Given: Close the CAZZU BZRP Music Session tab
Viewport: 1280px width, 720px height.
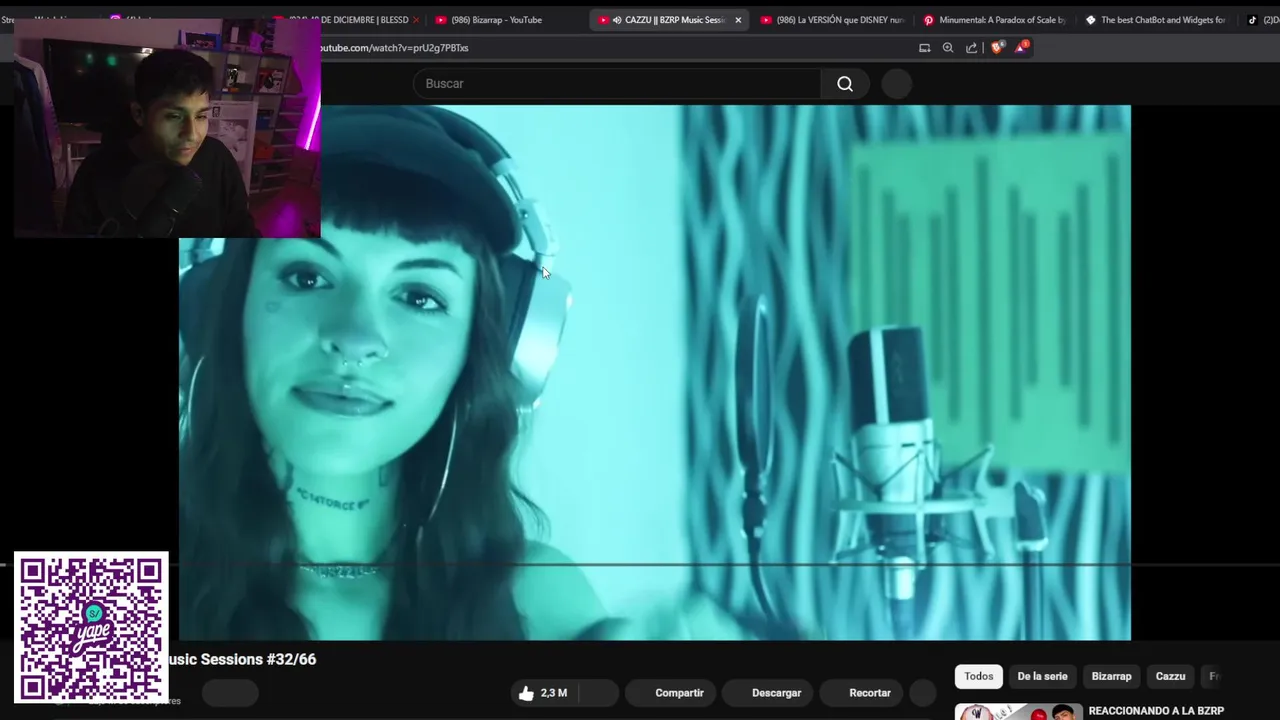Looking at the screenshot, I should 738,20.
